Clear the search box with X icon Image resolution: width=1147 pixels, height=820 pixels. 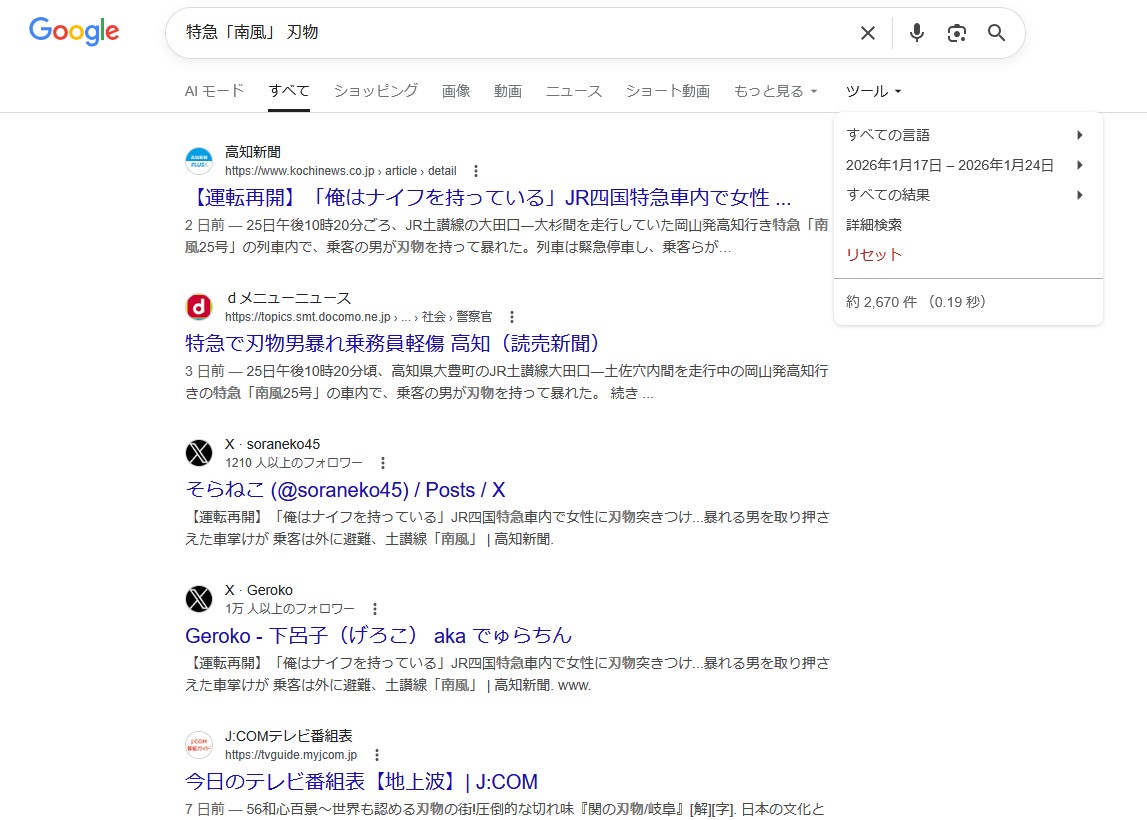867,33
